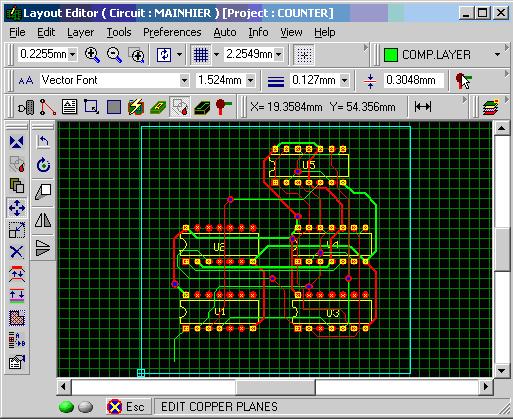Viewport: 513px width, 419px height.
Task: Open the View menu
Action: click(x=291, y=32)
